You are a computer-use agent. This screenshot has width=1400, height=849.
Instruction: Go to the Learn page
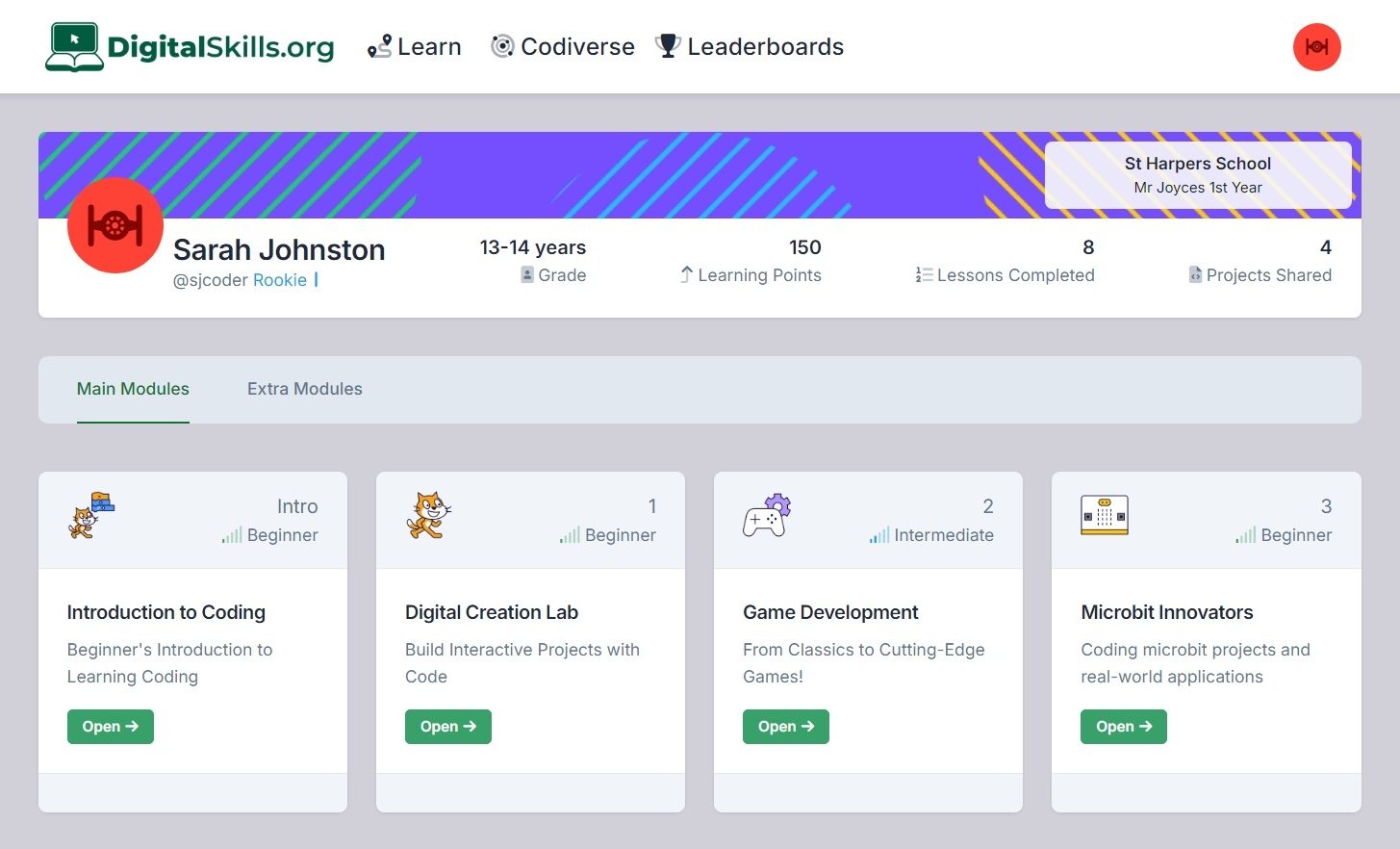(415, 47)
